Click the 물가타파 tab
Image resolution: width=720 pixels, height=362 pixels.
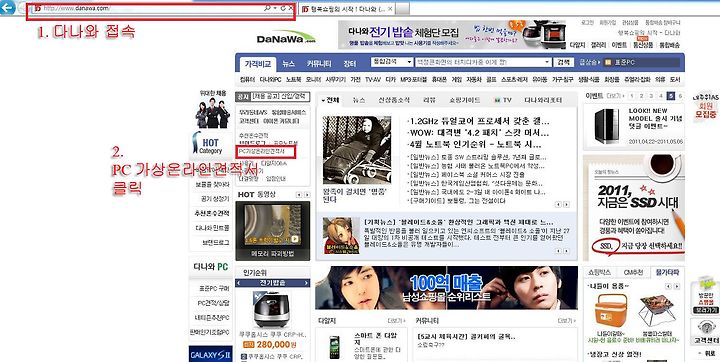click(667, 272)
